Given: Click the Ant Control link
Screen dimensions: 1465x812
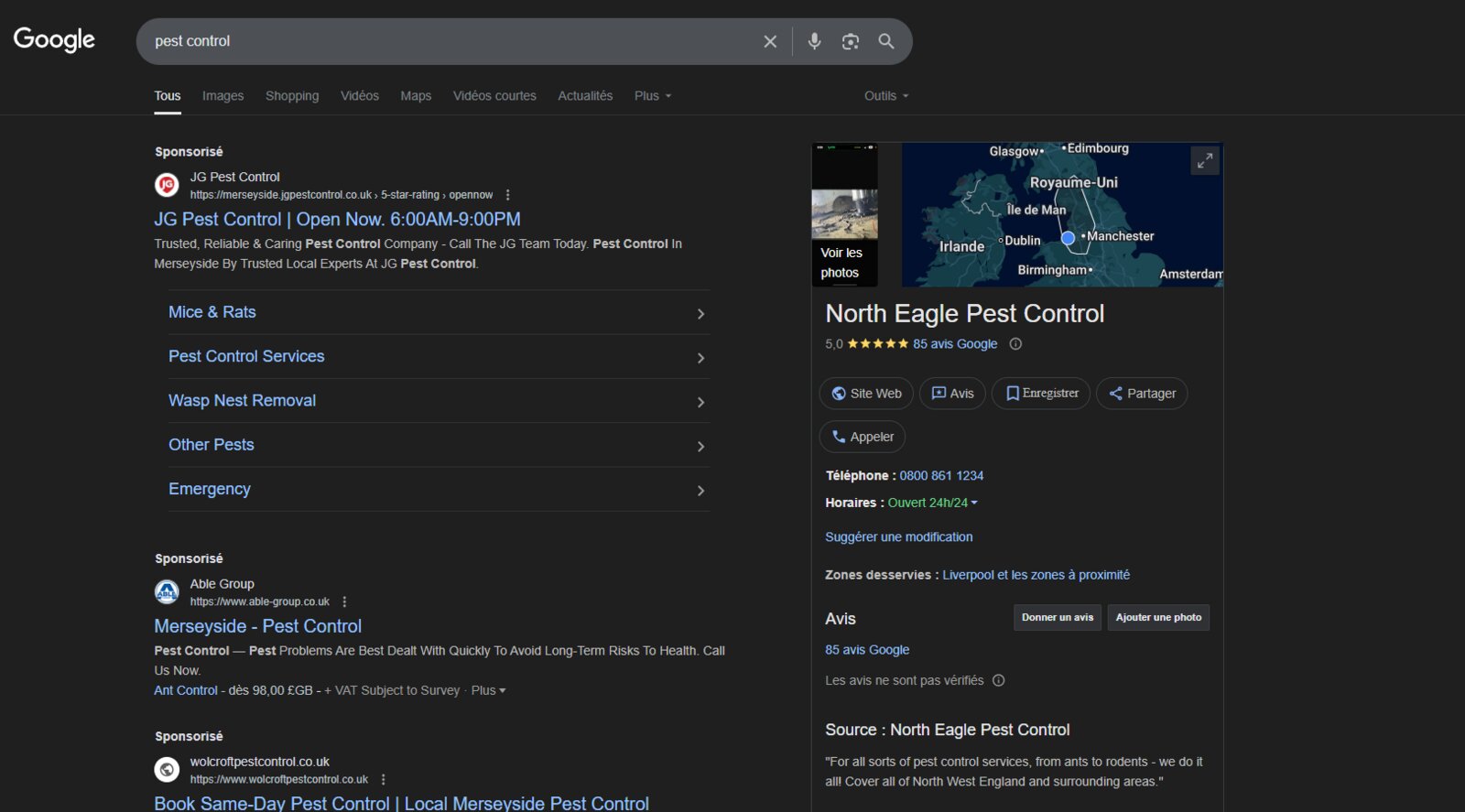Looking at the screenshot, I should (186, 690).
